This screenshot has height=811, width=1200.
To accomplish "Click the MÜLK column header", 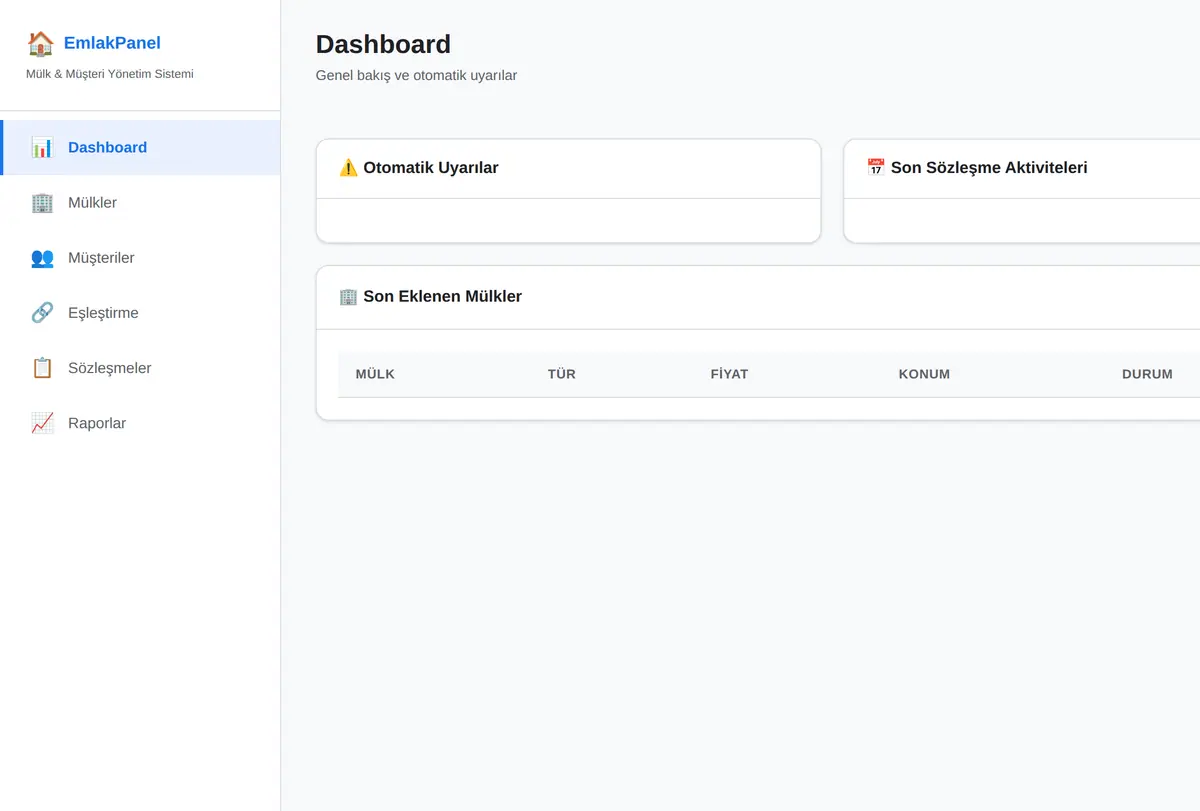I will pos(375,374).
